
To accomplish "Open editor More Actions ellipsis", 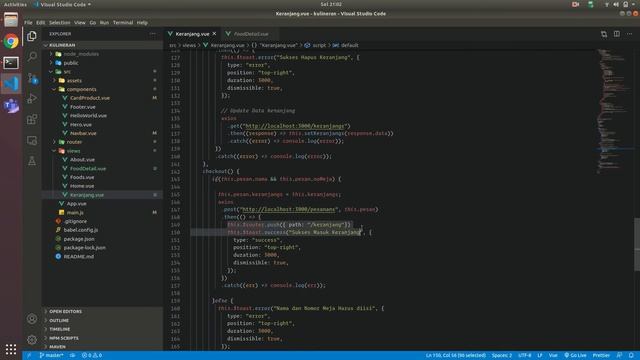I will [630, 34].
